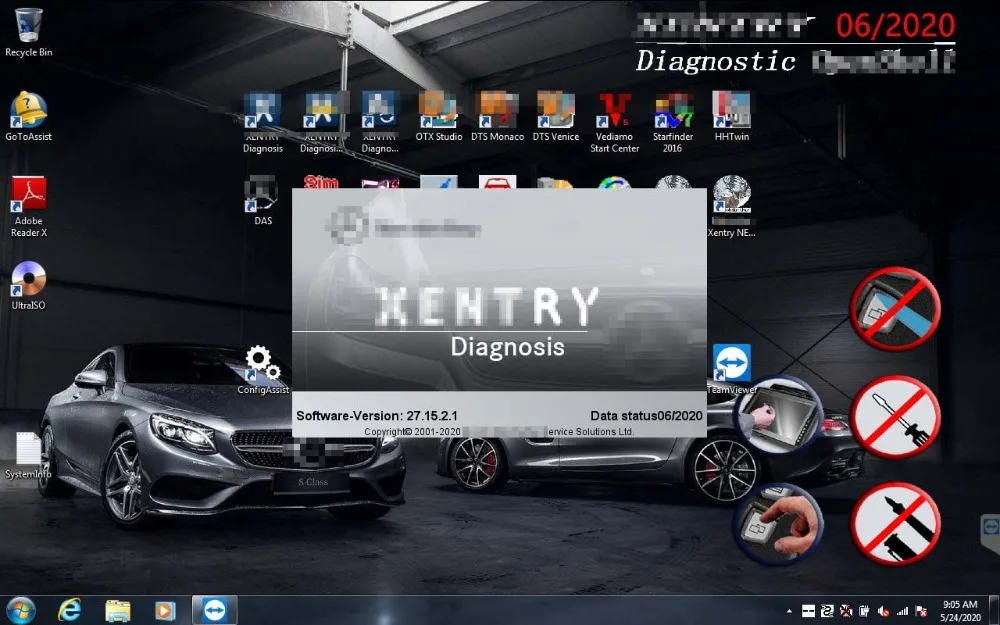This screenshot has width=1000, height=625.
Task: Switch to the TeamViewer taskbar window
Action: tap(215, 610)
